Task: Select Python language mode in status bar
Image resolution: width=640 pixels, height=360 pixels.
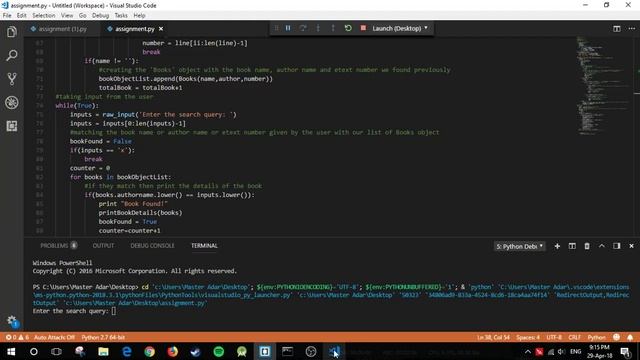Action: click(596, 338)
